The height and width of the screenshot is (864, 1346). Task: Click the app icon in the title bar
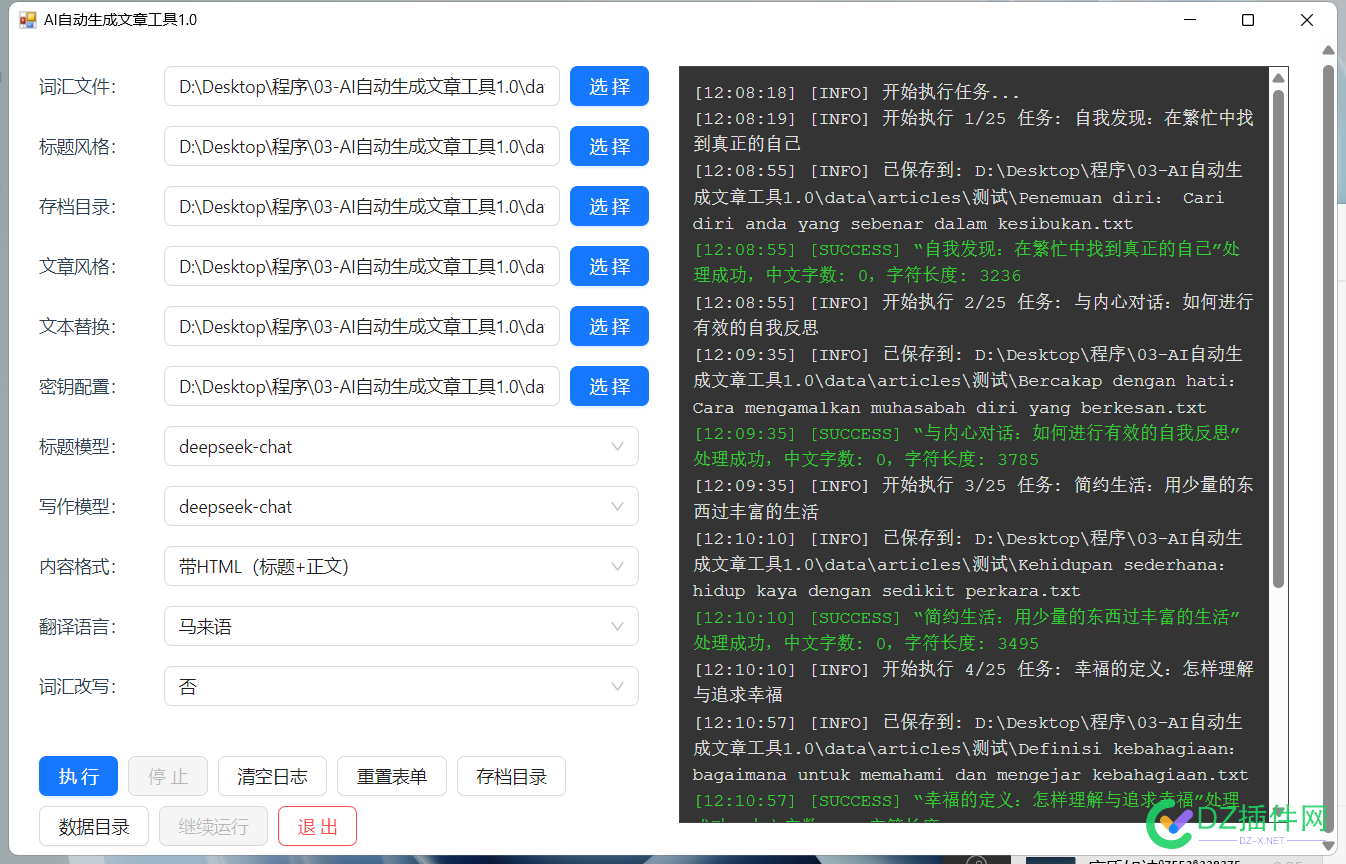27,20
